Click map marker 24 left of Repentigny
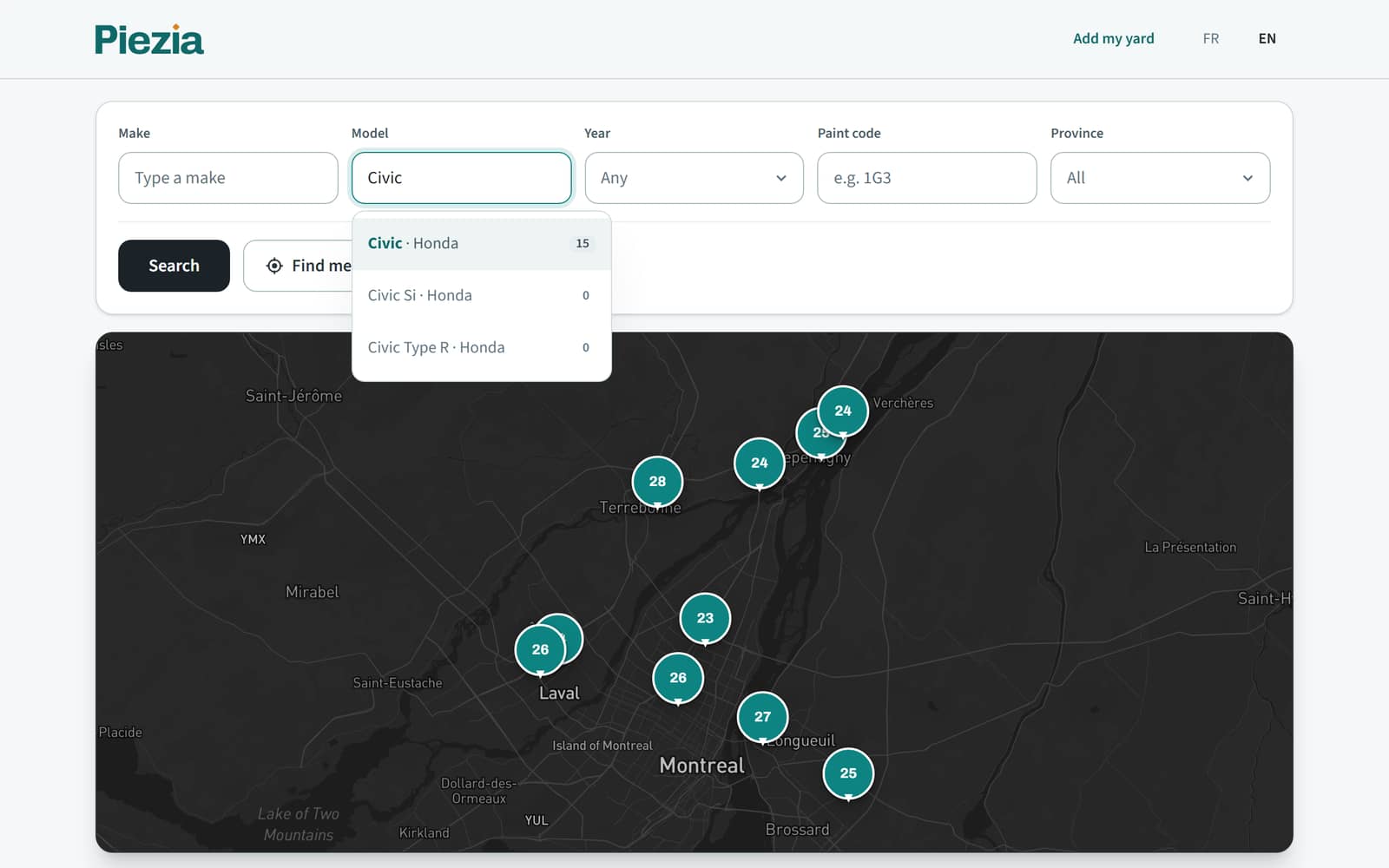This screenshot has height=868, width=1389. 760,463
